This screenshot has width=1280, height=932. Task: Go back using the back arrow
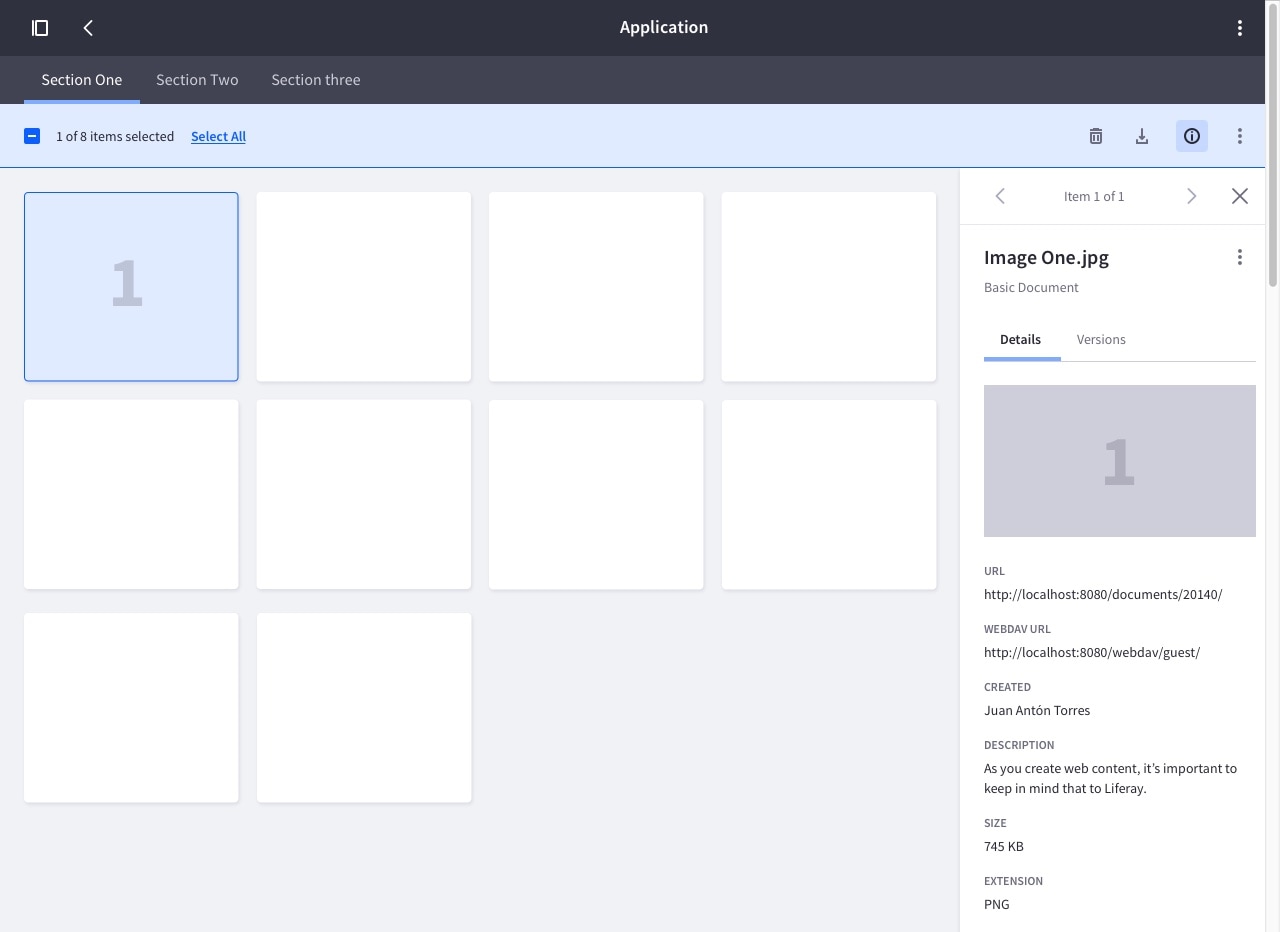click(x=88, y=27)
